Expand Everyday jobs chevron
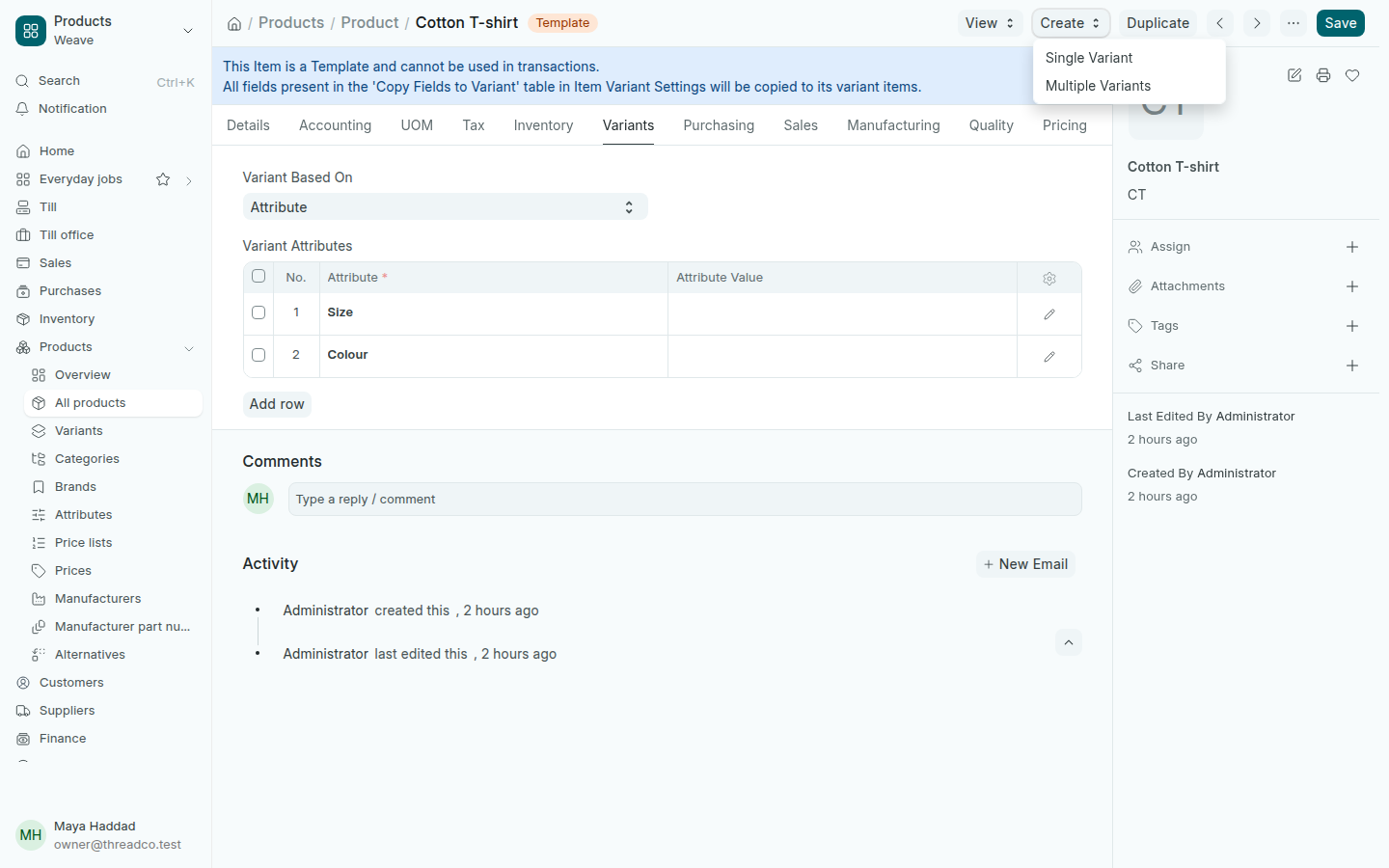This screenshot has height=868, width=1389. tap(189, 180)
